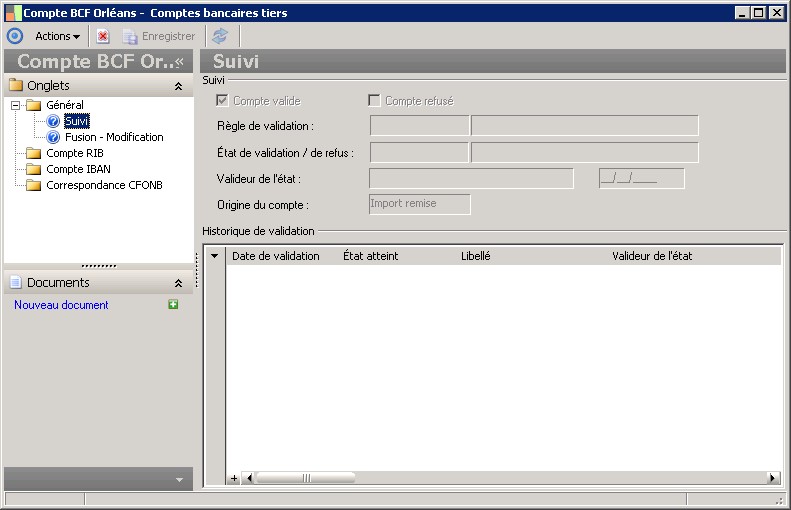Open the Compte IBAN folder
The width and height of the screenshot is (791, 510).
click(x=78, y=169)
